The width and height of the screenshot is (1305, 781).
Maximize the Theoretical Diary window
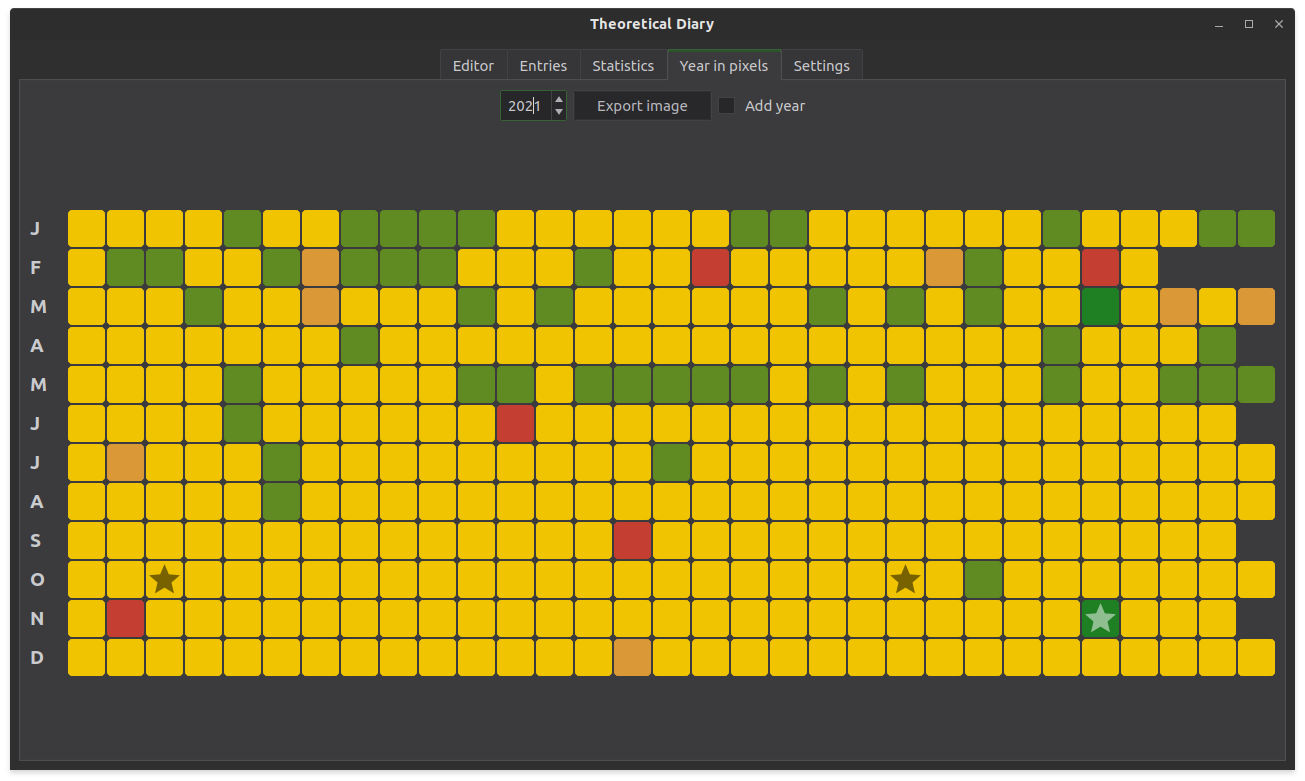(x=1249, y=24)
